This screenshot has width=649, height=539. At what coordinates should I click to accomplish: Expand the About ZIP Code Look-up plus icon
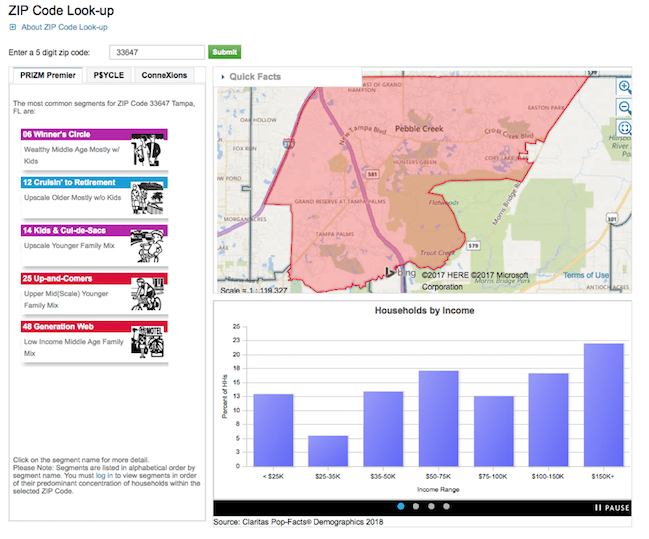(x=13, y=27)
